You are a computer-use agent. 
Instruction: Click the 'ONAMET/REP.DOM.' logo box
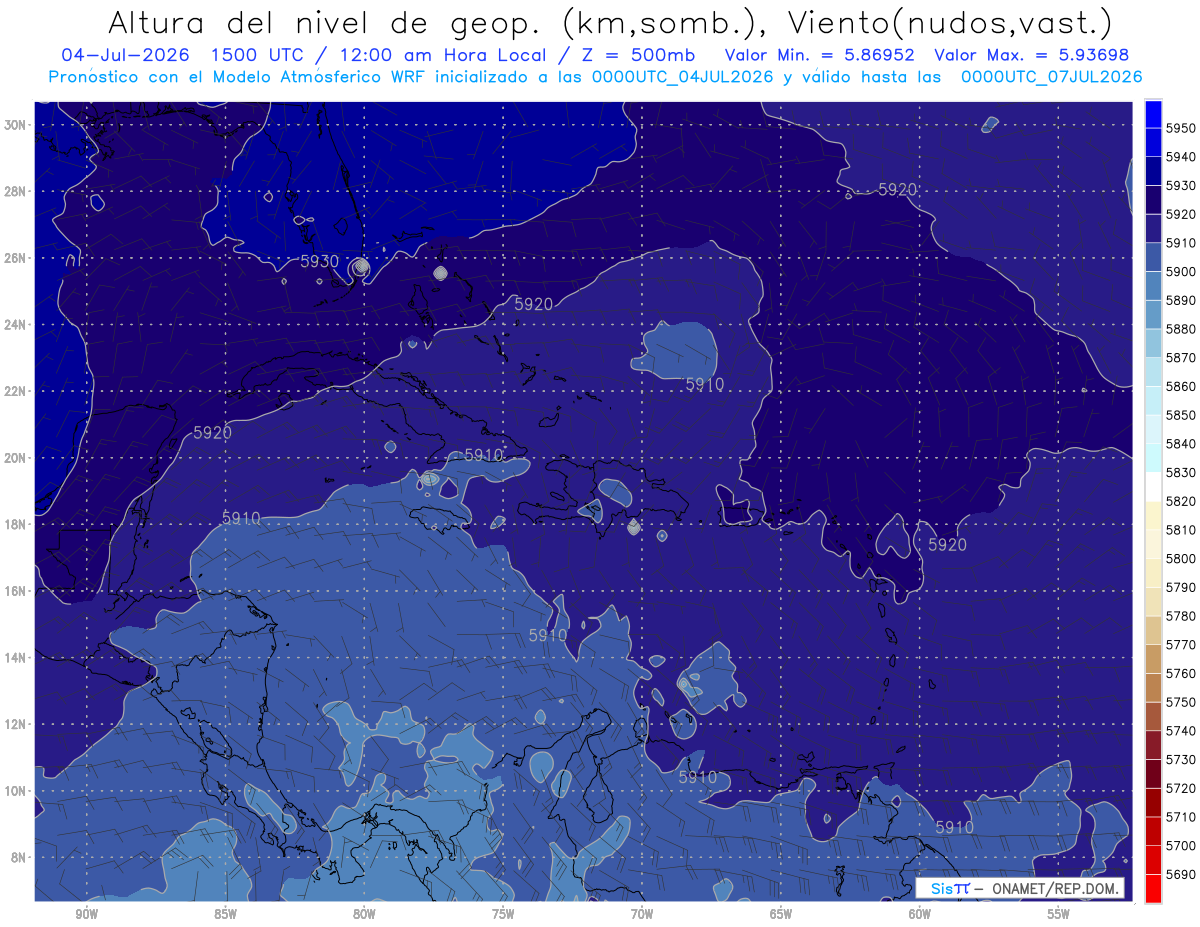coord(1019,889)
